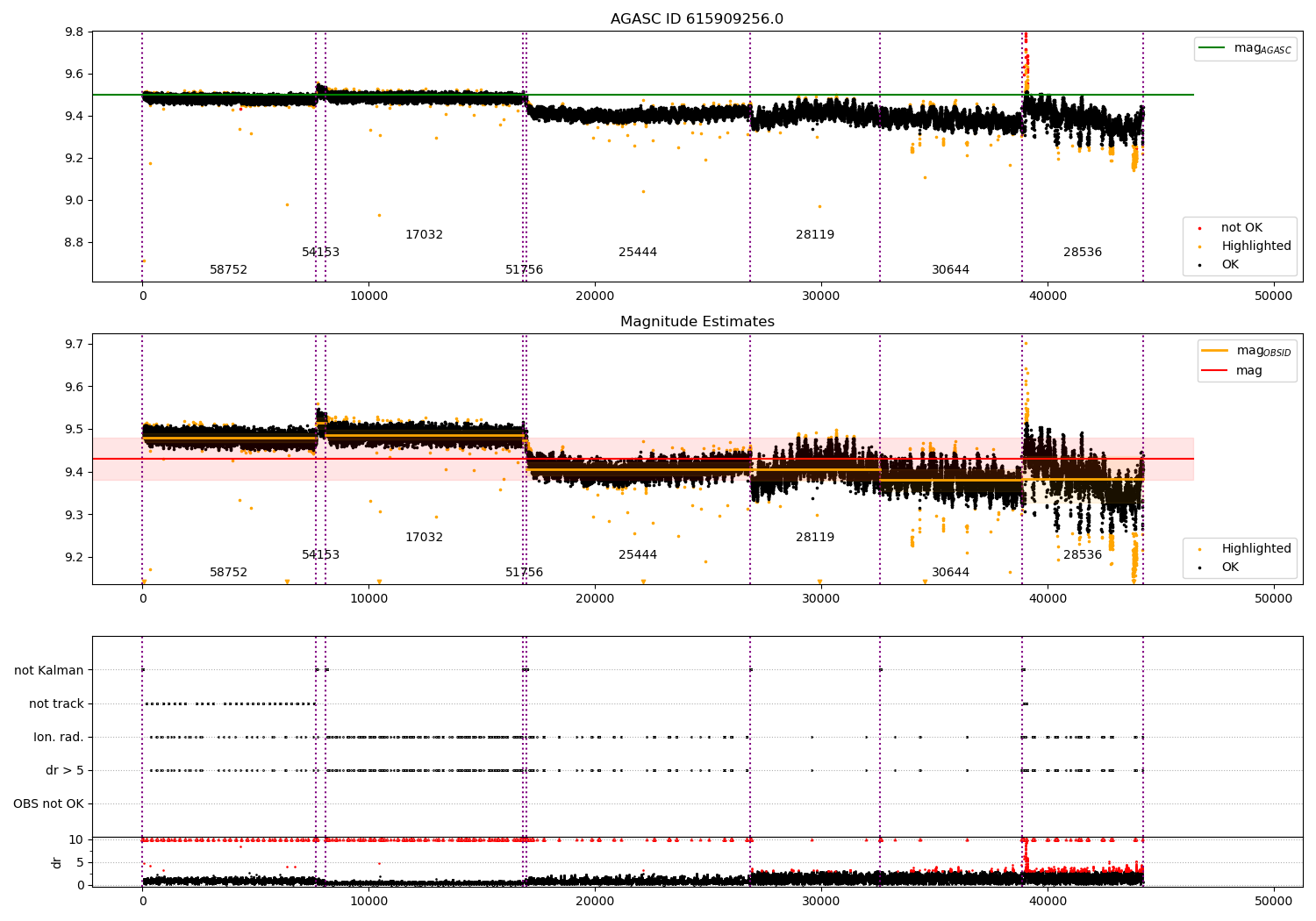Click the 10000 x-axis tick under middle plot
Image resolution: width=1316 pixels, height=921 pixels.
368,599
